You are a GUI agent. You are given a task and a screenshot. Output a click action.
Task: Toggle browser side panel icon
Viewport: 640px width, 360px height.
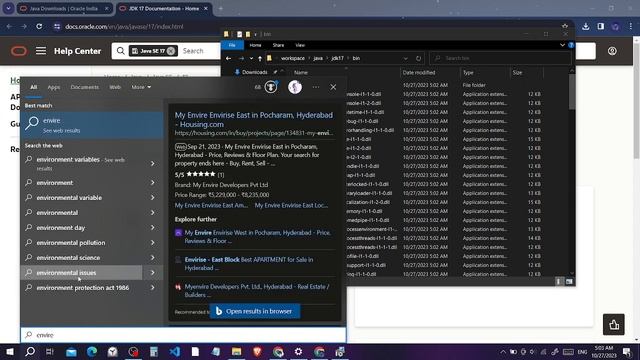coord(601,27)
